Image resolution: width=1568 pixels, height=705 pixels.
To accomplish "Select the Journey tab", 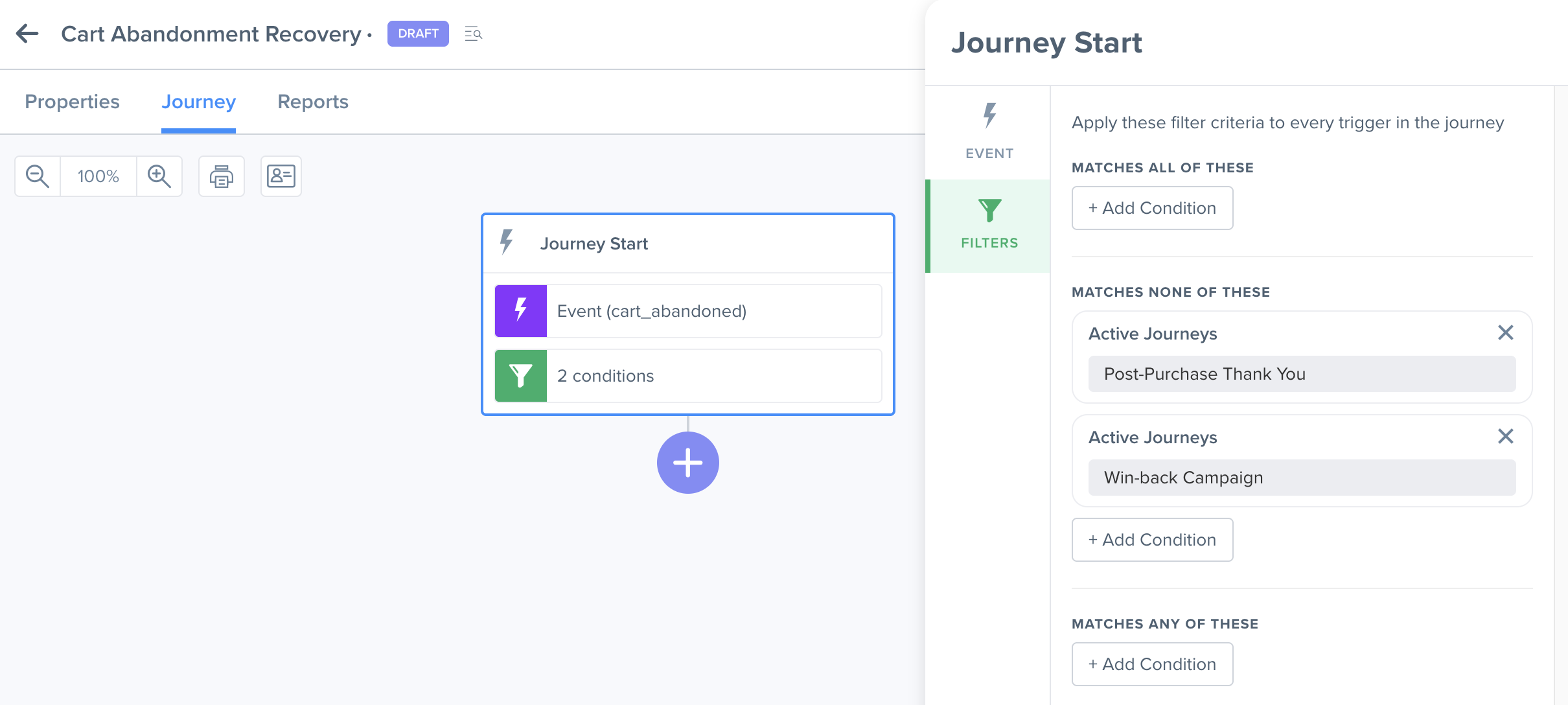I will point(198,102).
